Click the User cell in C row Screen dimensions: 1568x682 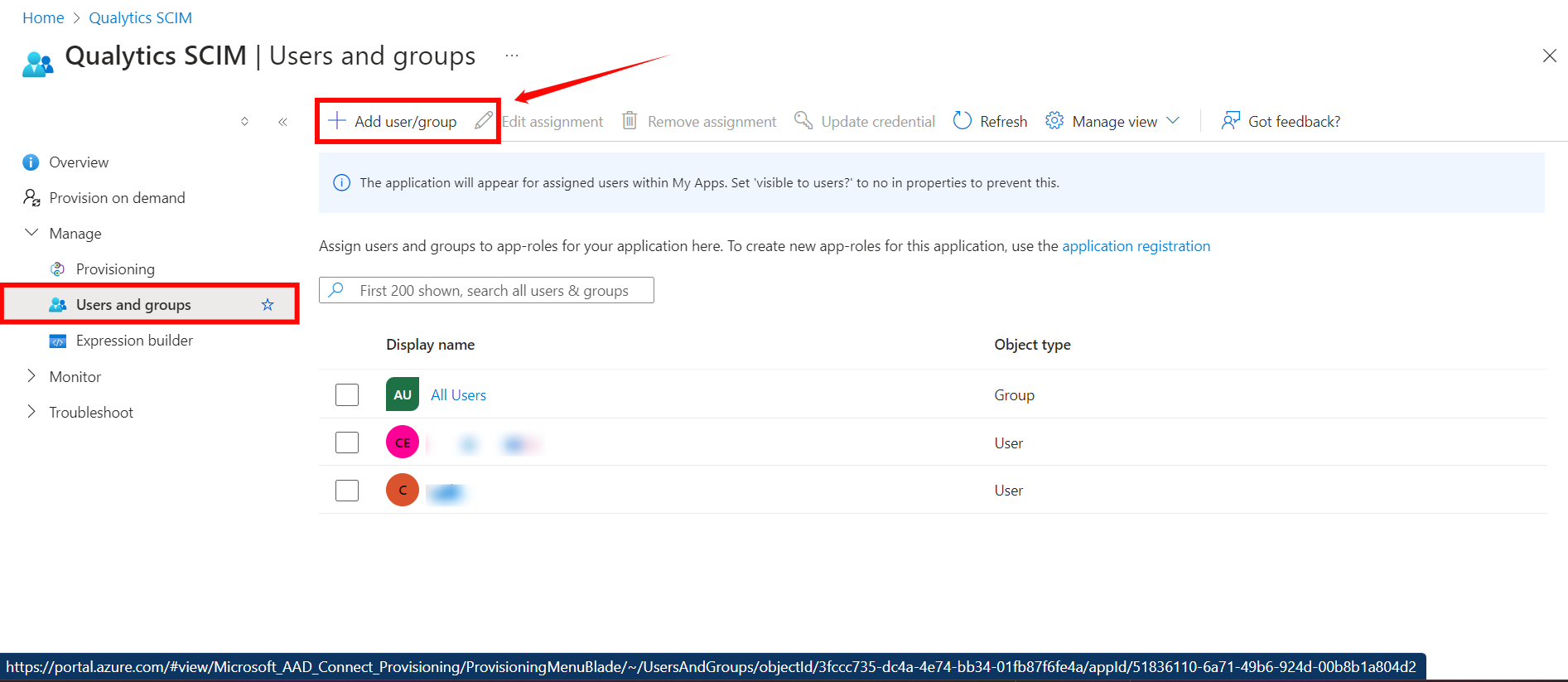click(x=1008, y=491)
